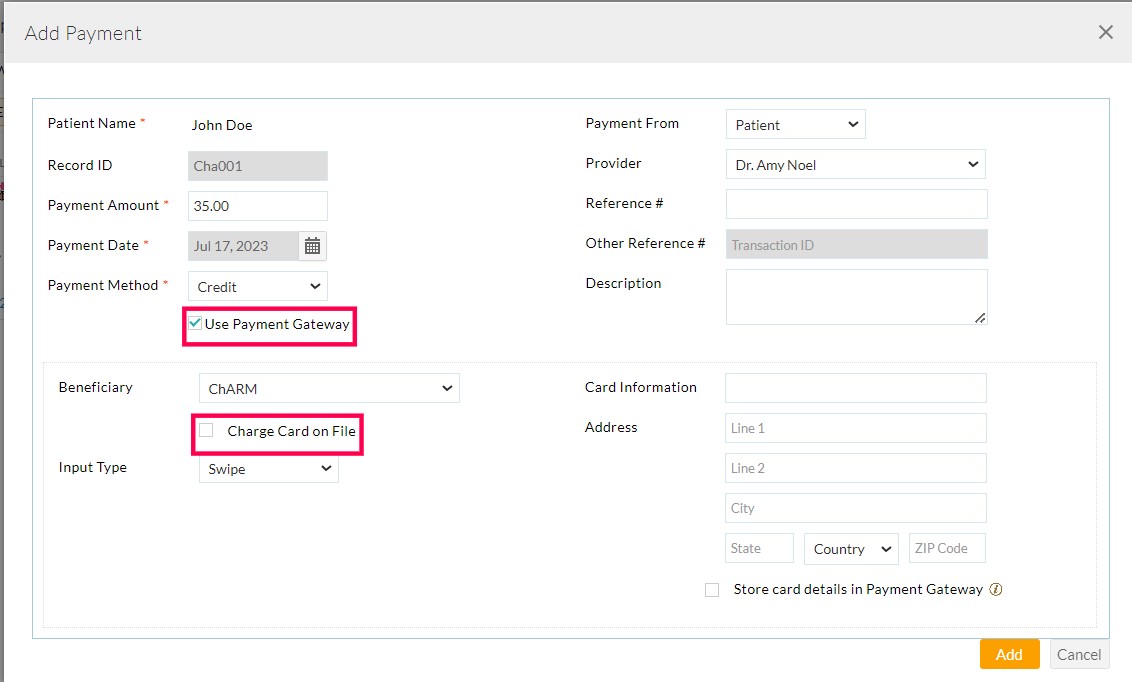Select a Country from the dropdown

pyautogui.click(x=851, y=549)
